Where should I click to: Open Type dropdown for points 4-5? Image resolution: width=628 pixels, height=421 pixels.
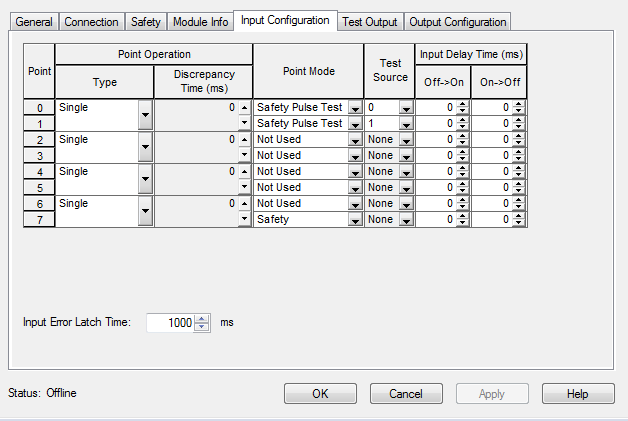point(145,179)
